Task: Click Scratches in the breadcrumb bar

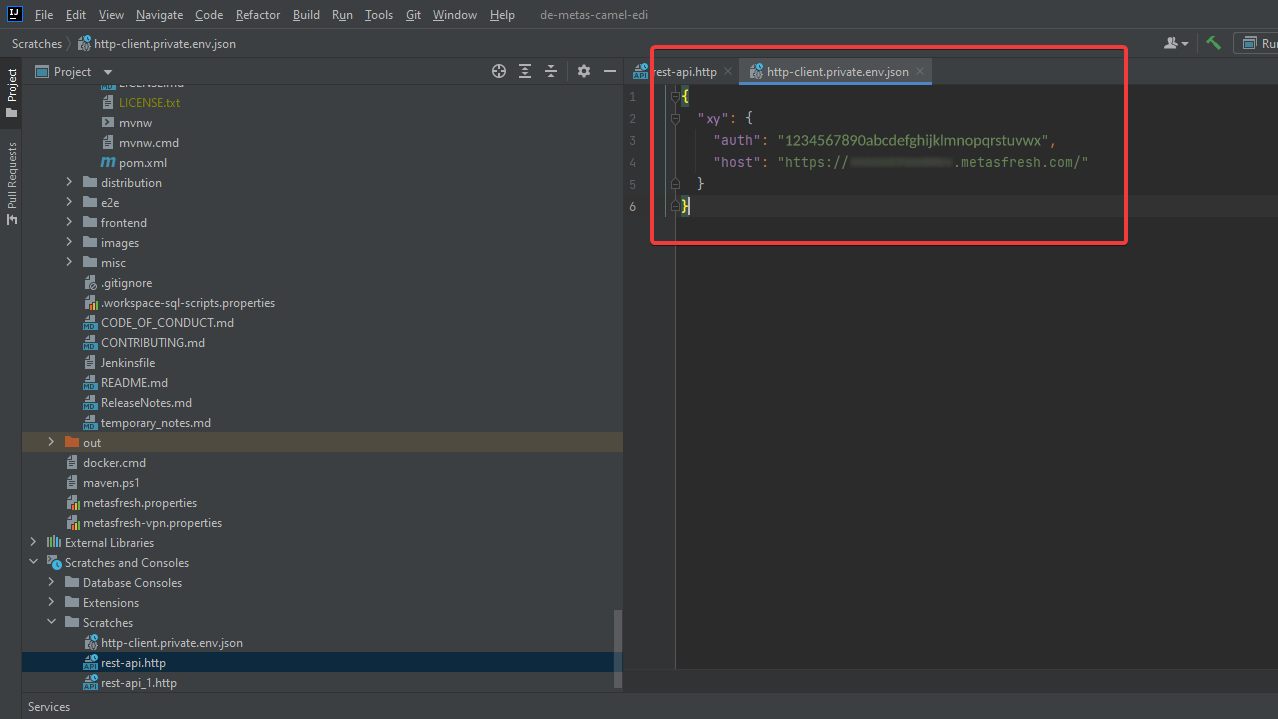Action: pos(36,43)
